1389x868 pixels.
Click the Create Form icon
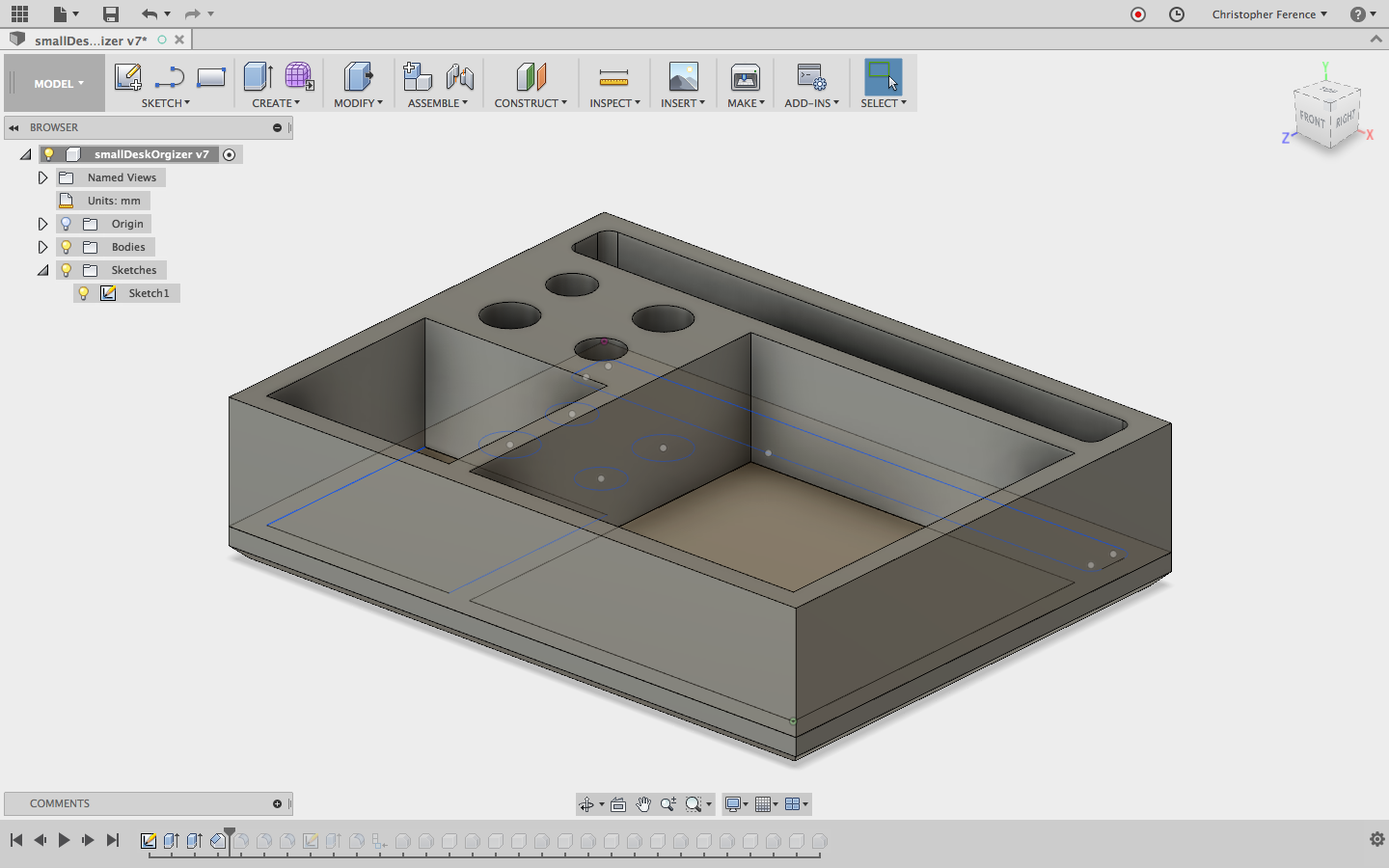click(299, 76)
